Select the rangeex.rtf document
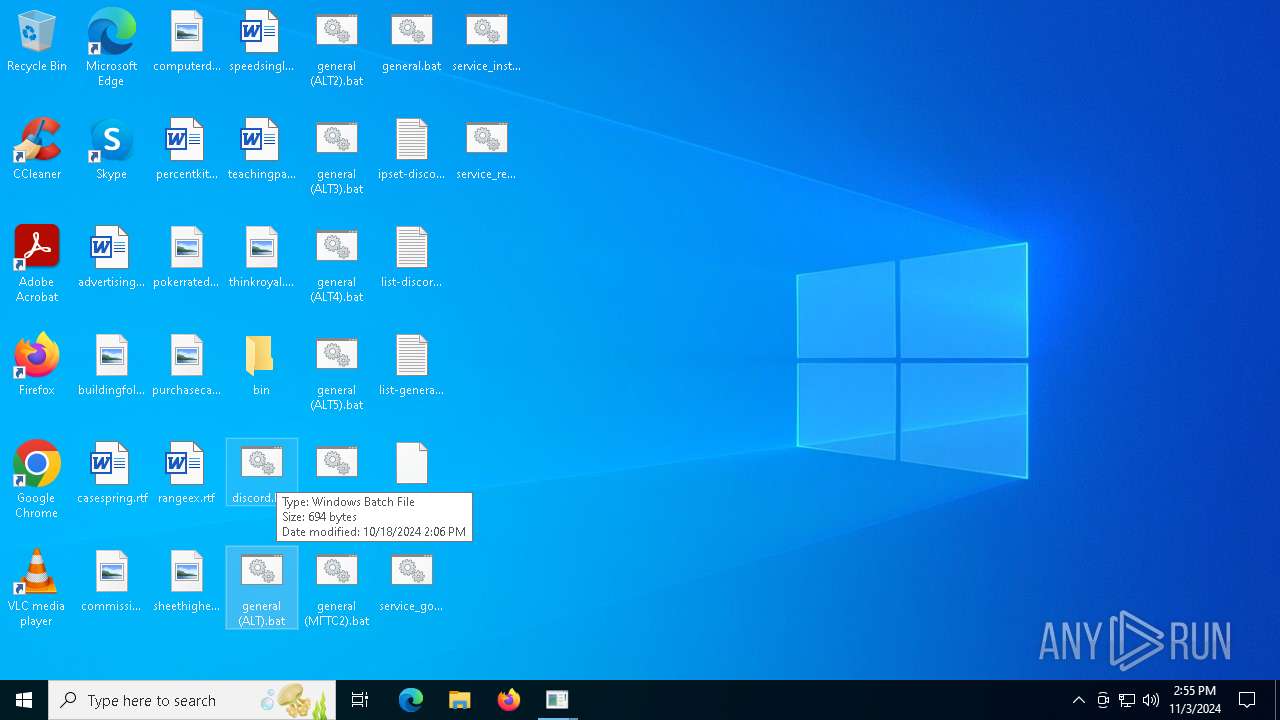 186,473
